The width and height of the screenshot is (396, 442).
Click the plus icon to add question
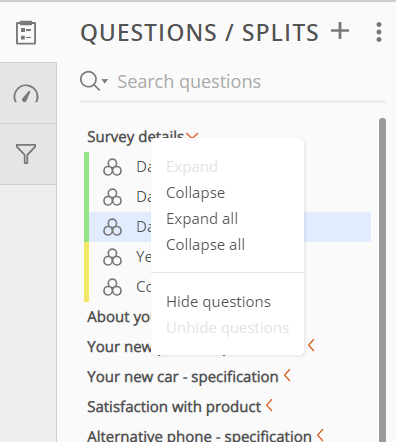(340, 31)
